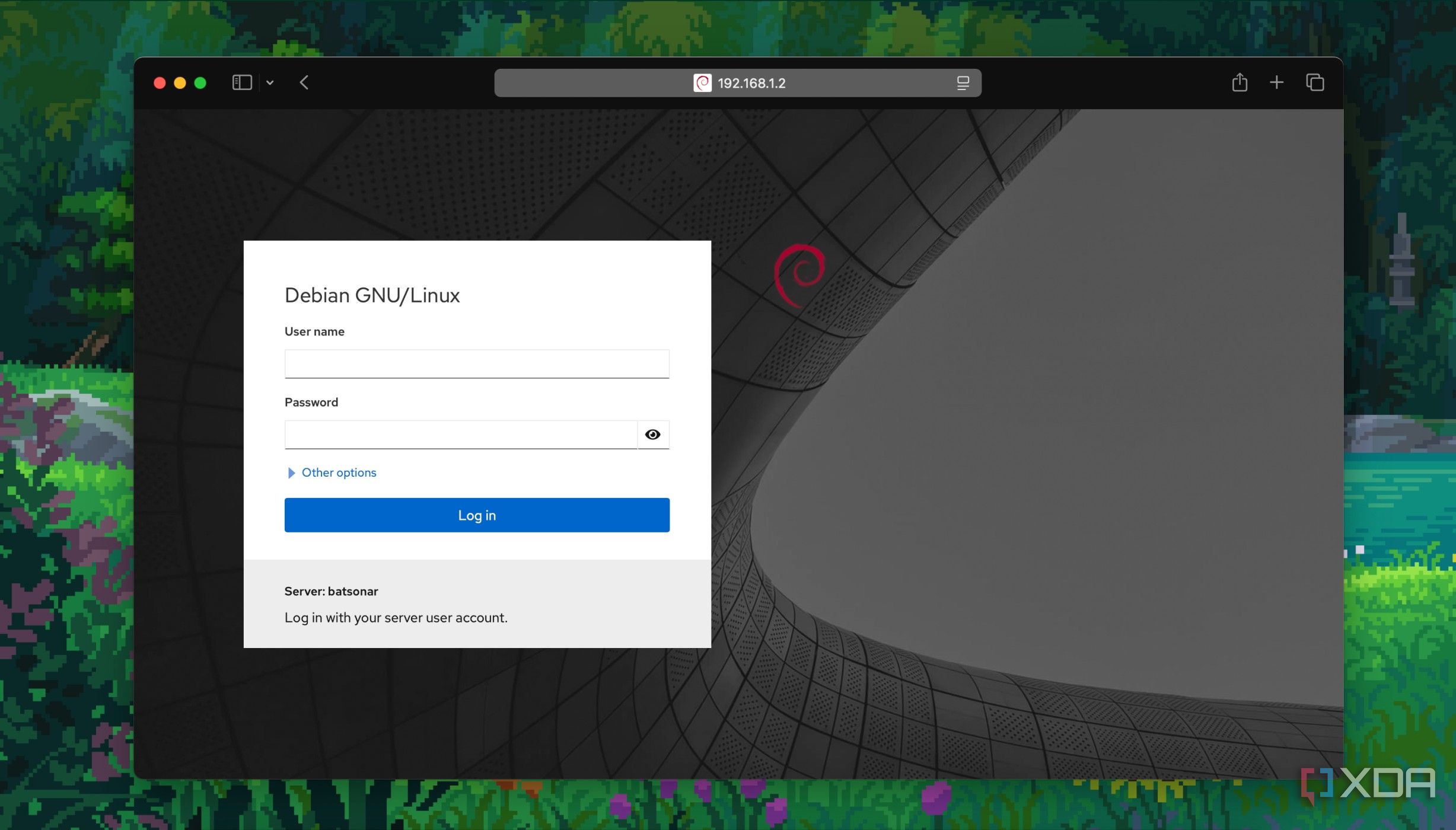
Task: Click the Debian favicon in address bar
Action: tap(702, 83)
